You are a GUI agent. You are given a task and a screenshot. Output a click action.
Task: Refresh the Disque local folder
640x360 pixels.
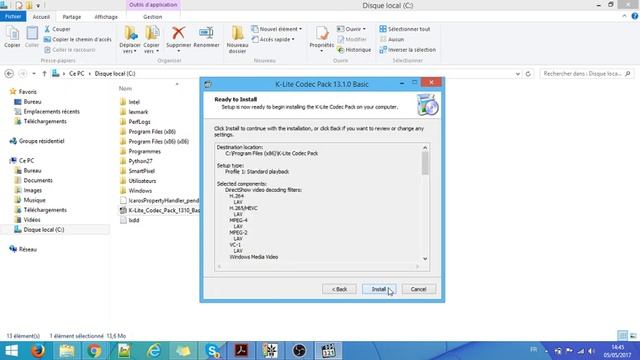click(x=528, y=74)
